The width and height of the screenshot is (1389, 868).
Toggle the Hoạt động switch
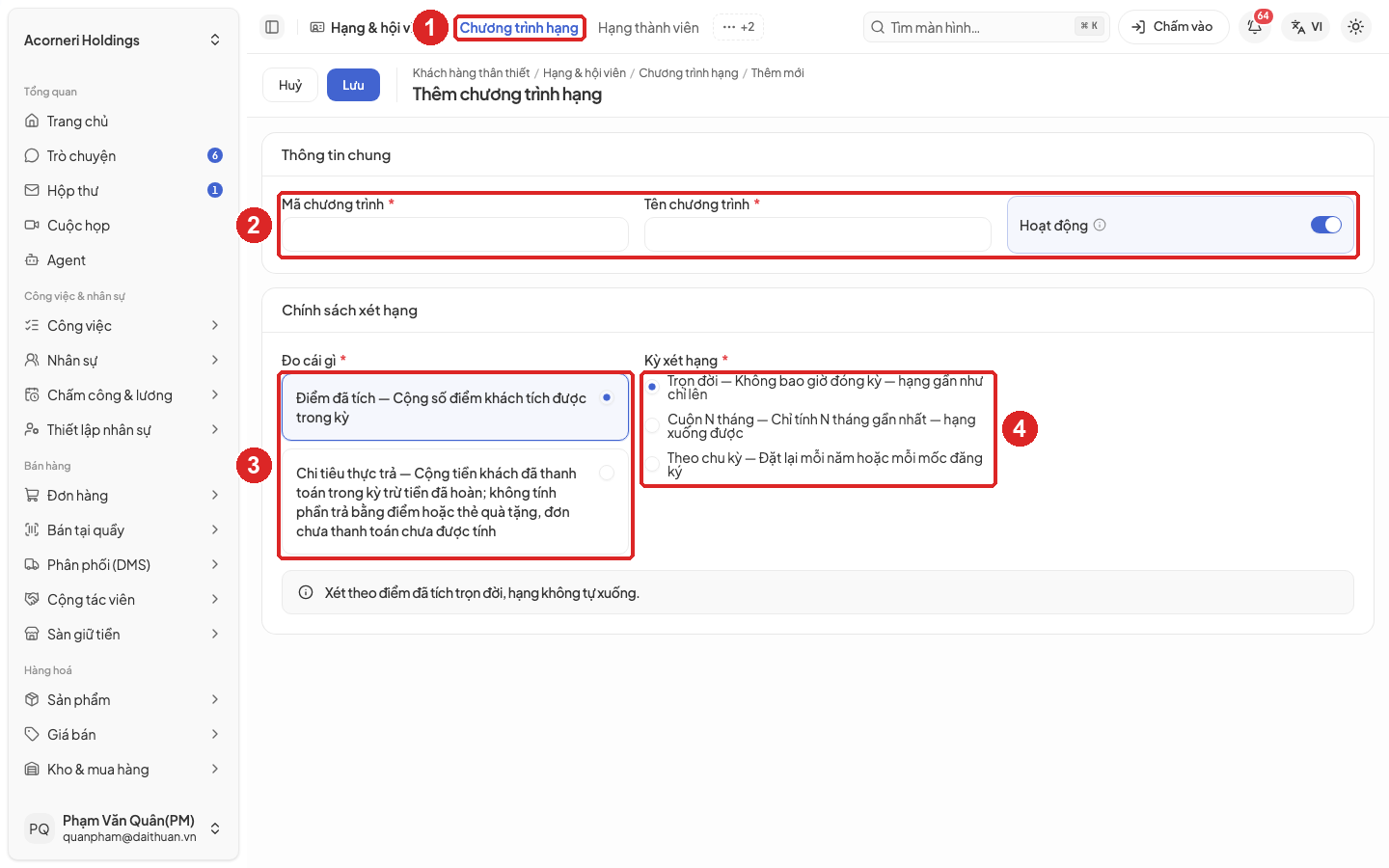(1326, 225)
